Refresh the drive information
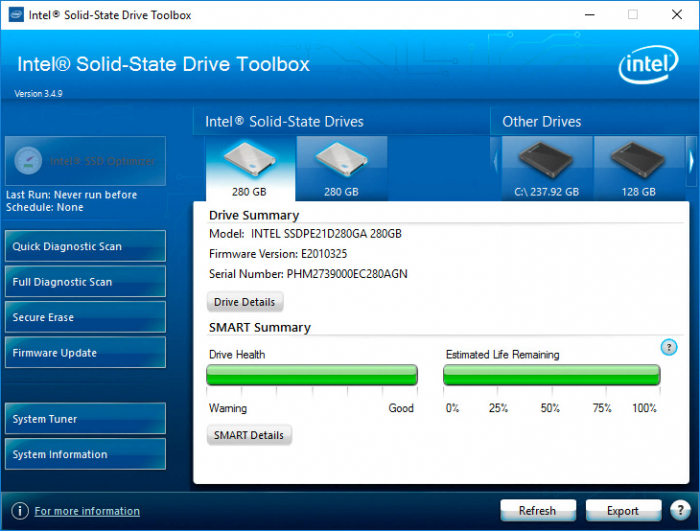This screenshot has width=700, height=531. tap(538, 510)
